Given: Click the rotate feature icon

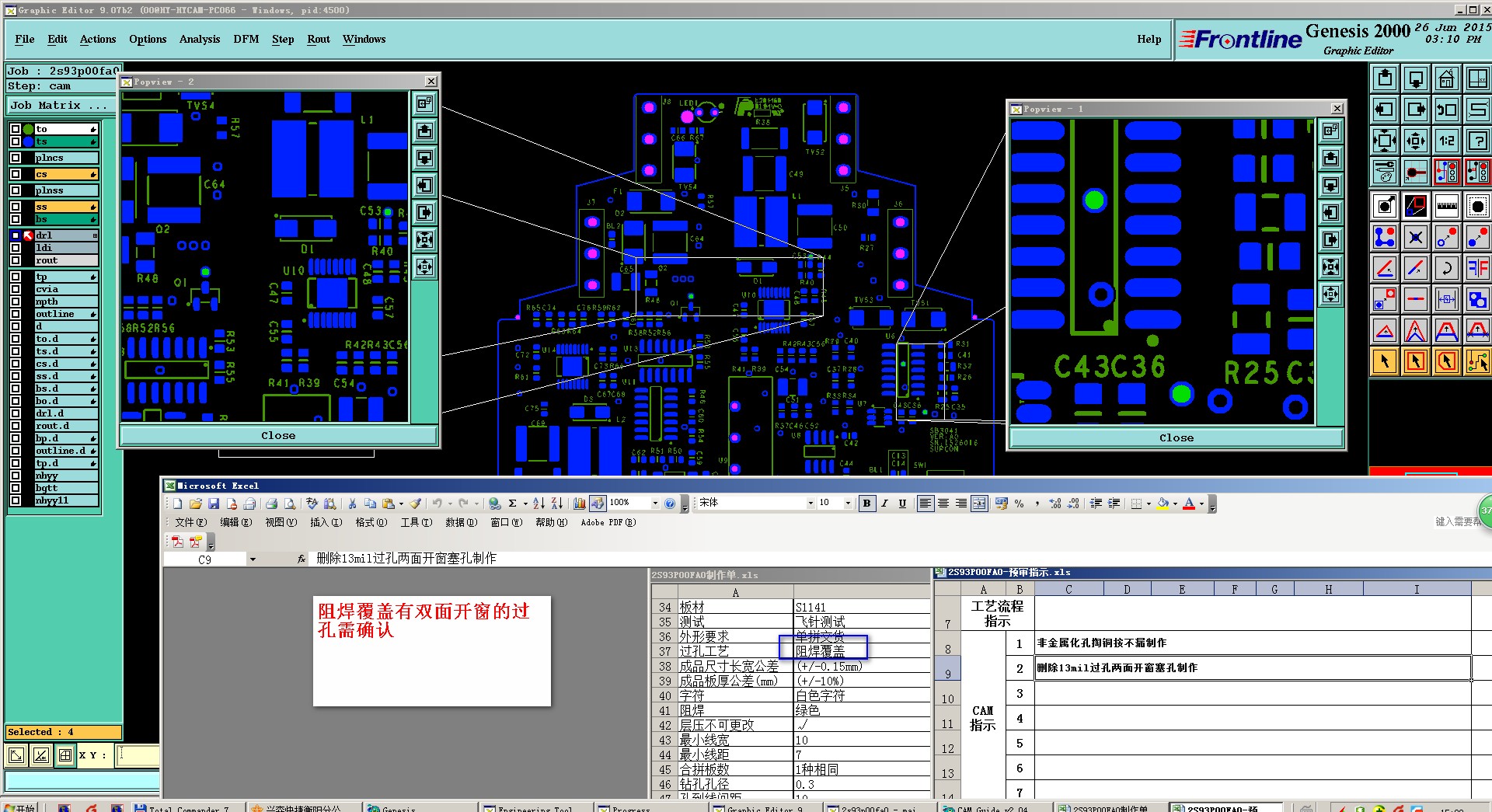Looking at the screenshot, I should pos(1447,268).
